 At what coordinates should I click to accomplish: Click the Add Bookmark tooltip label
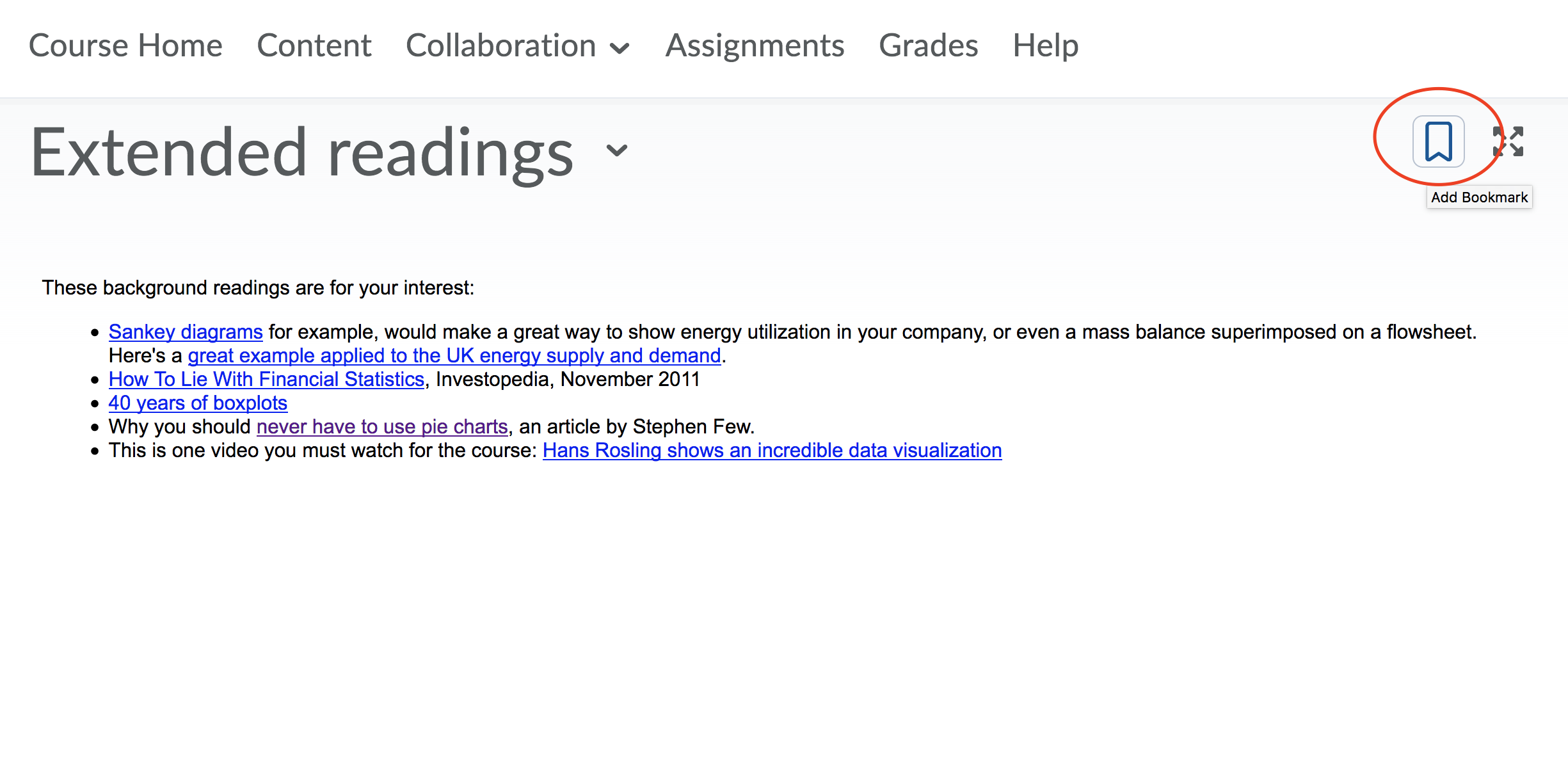pos(1479,197)
